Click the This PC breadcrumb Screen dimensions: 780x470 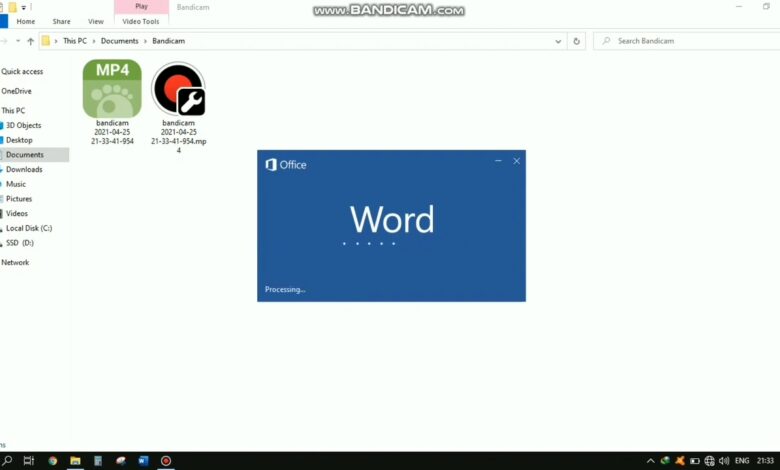click(x=75, y=41)
